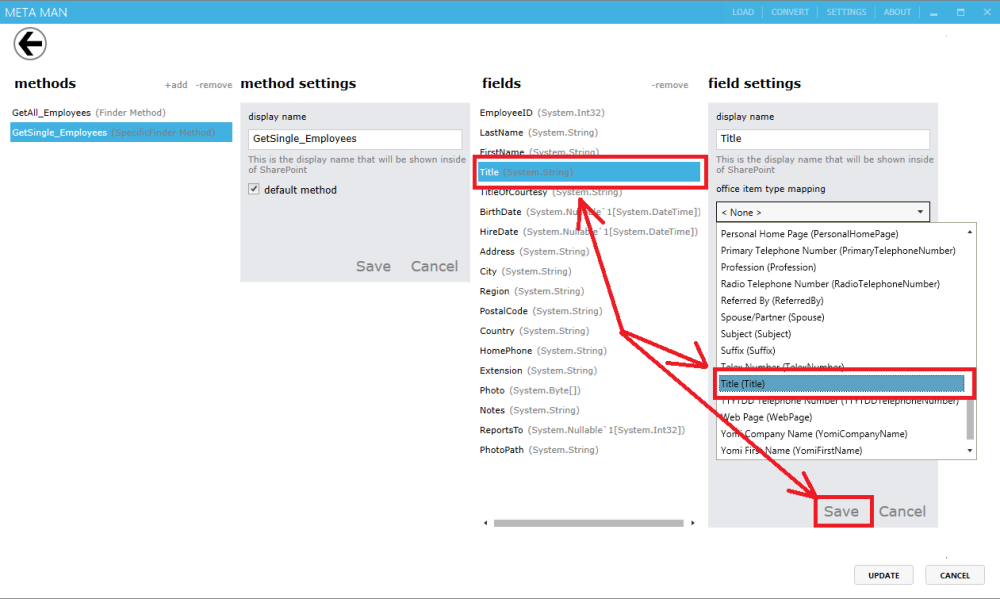Click the display name input in field settings
Viewport: 1000px width, 599px height.
[x=822, y=138]
